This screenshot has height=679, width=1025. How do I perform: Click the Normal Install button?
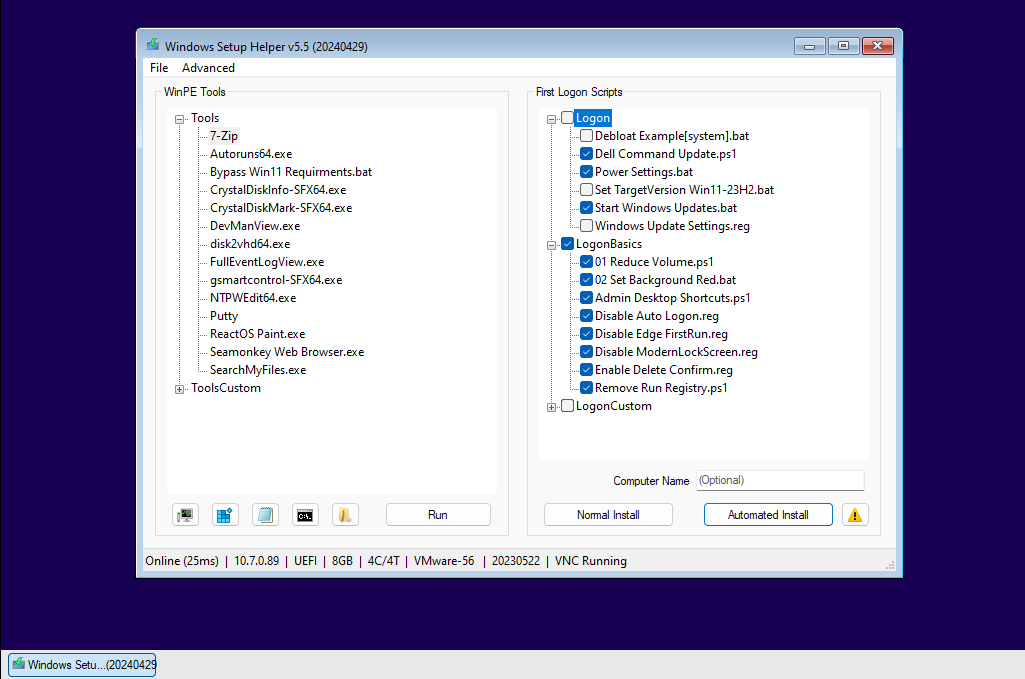608,515
